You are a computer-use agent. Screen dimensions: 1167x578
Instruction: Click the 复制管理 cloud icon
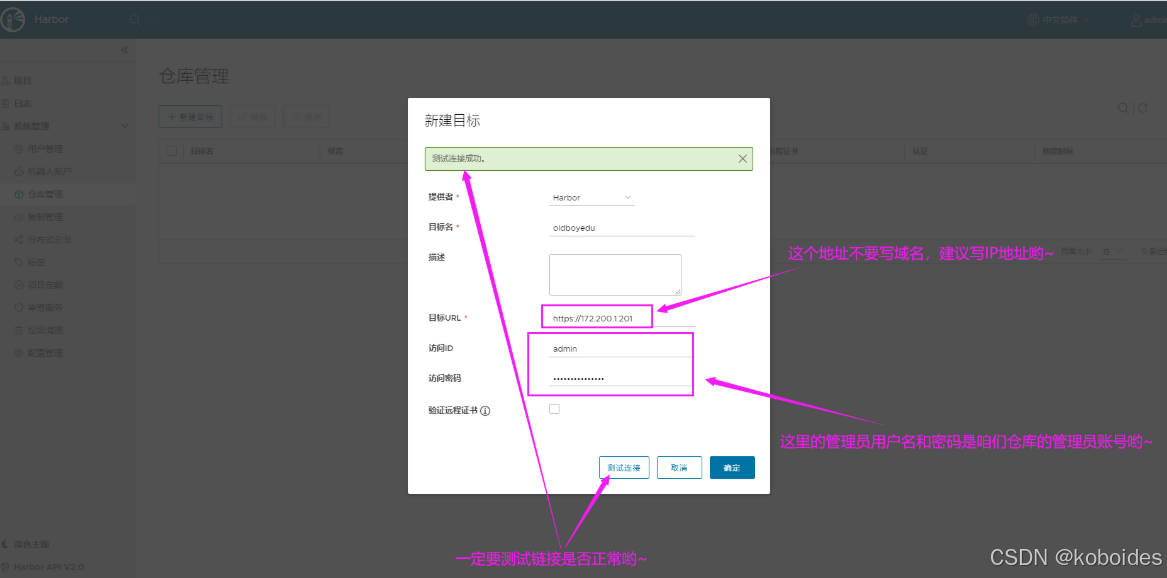coord(20,217)
